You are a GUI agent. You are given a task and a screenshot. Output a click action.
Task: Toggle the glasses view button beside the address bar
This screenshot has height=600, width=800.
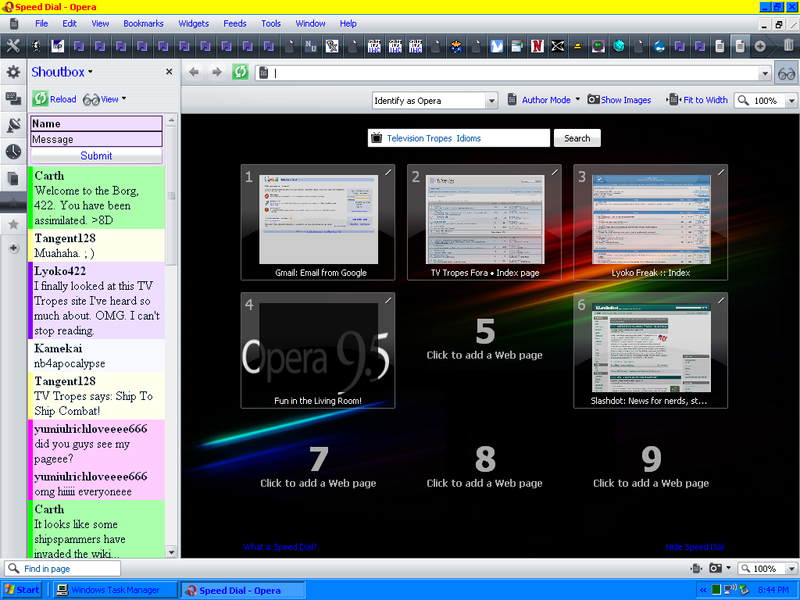786,73
